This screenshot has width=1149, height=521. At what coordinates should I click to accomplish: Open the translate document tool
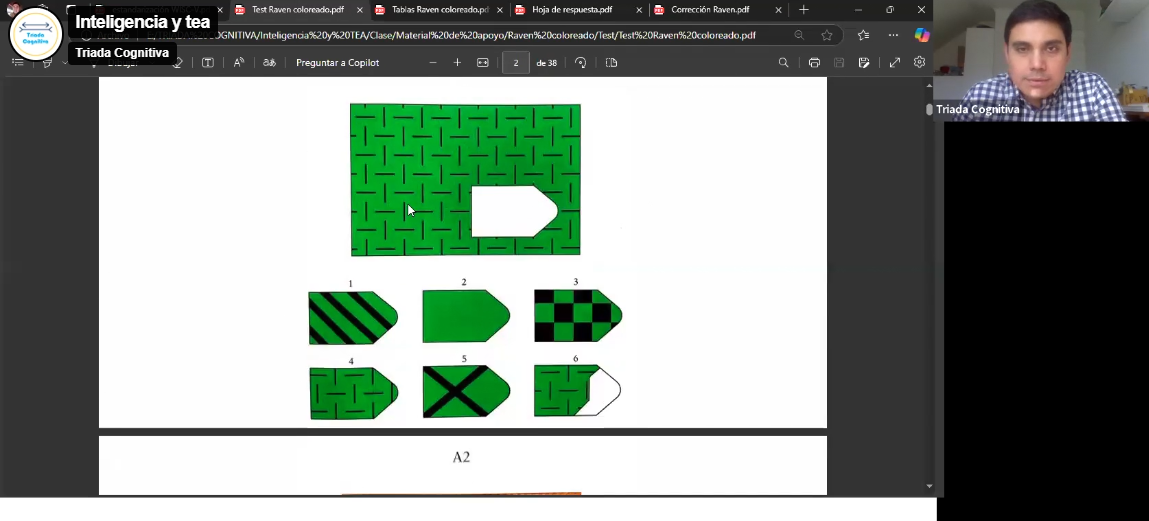point(270,63)
